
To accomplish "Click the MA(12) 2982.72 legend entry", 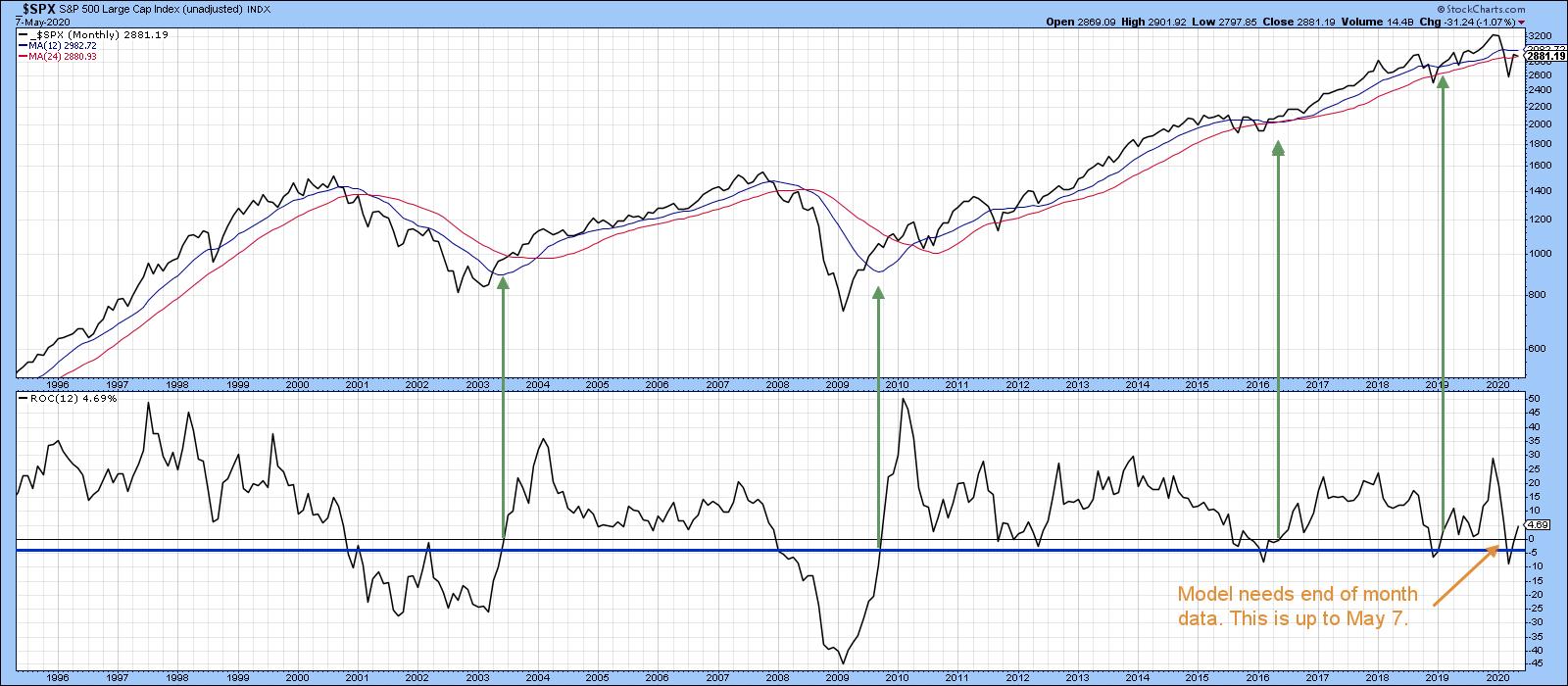I will coord(63,45).
